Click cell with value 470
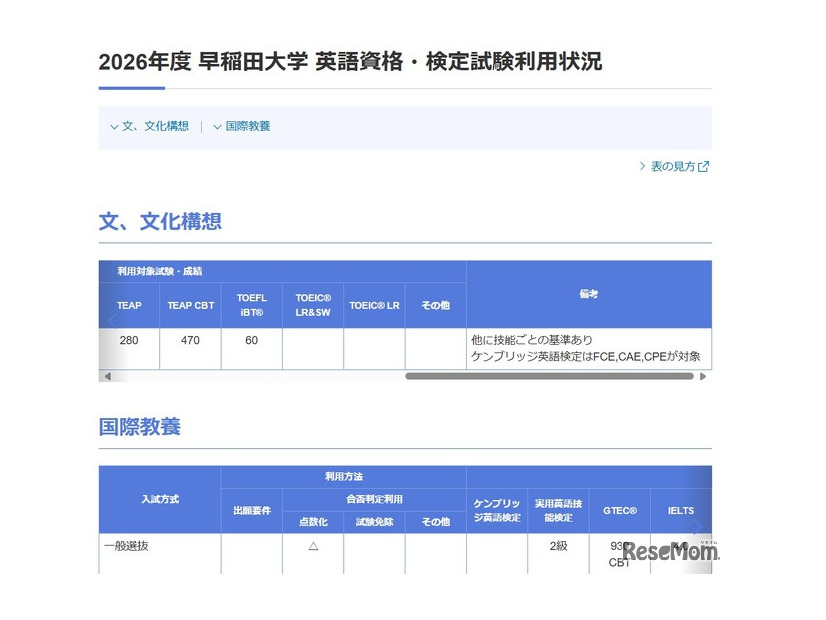This screenshot has width=826, height=620. click(191, 349)
